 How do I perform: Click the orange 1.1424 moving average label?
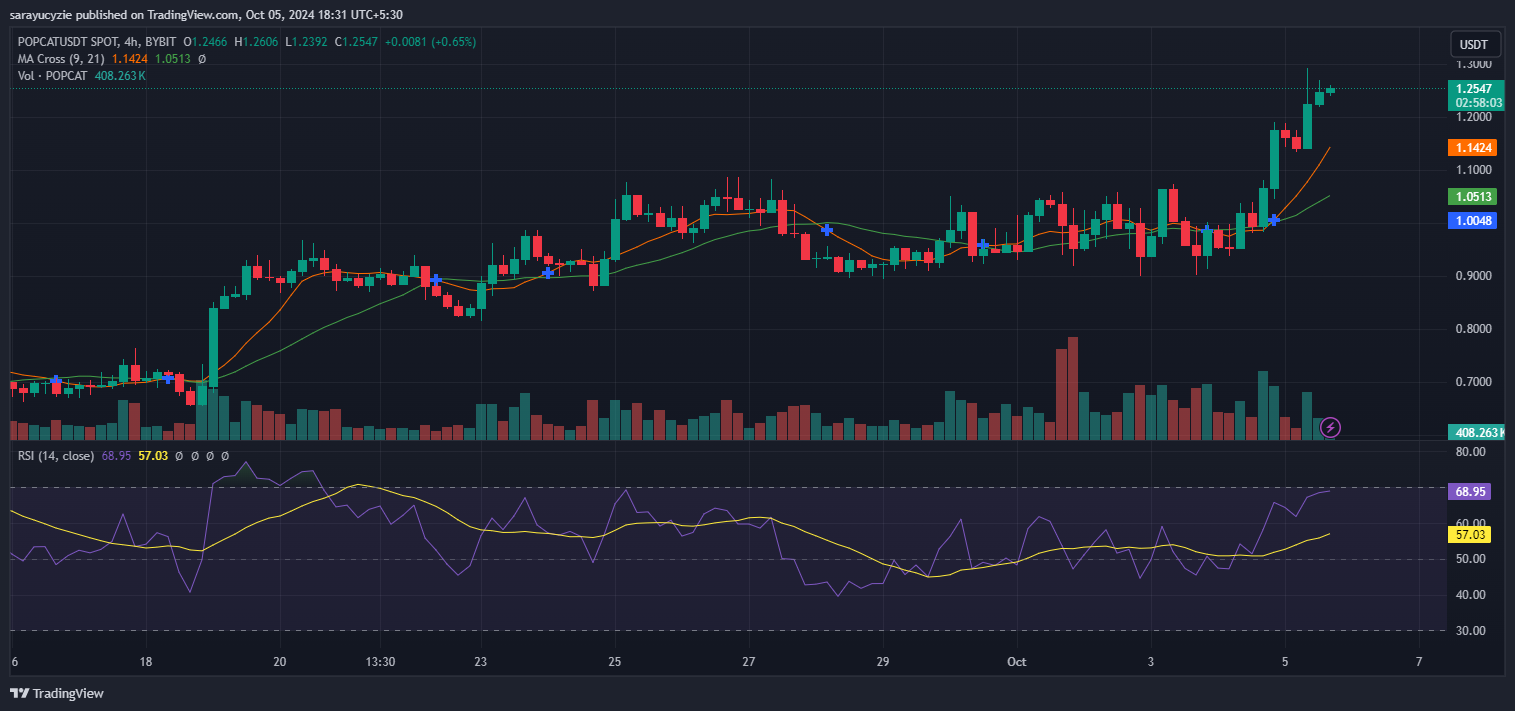1473,147
